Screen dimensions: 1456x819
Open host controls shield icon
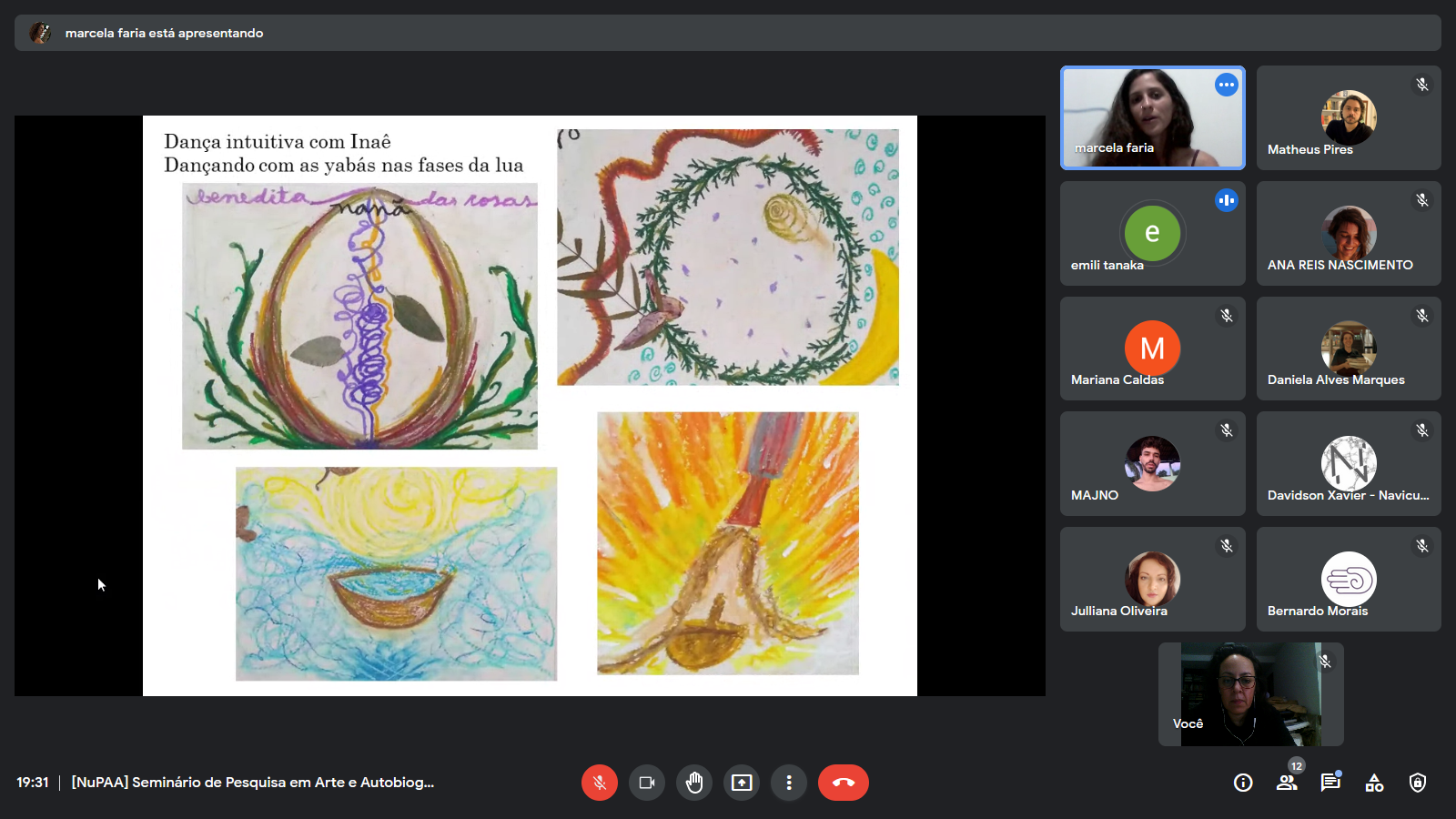(1418, 783)
